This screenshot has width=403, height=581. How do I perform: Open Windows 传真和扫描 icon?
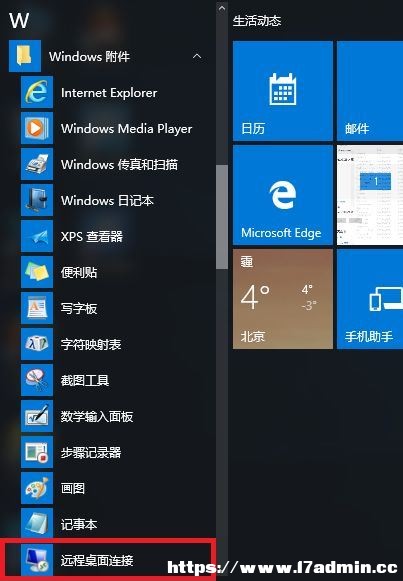37,164
